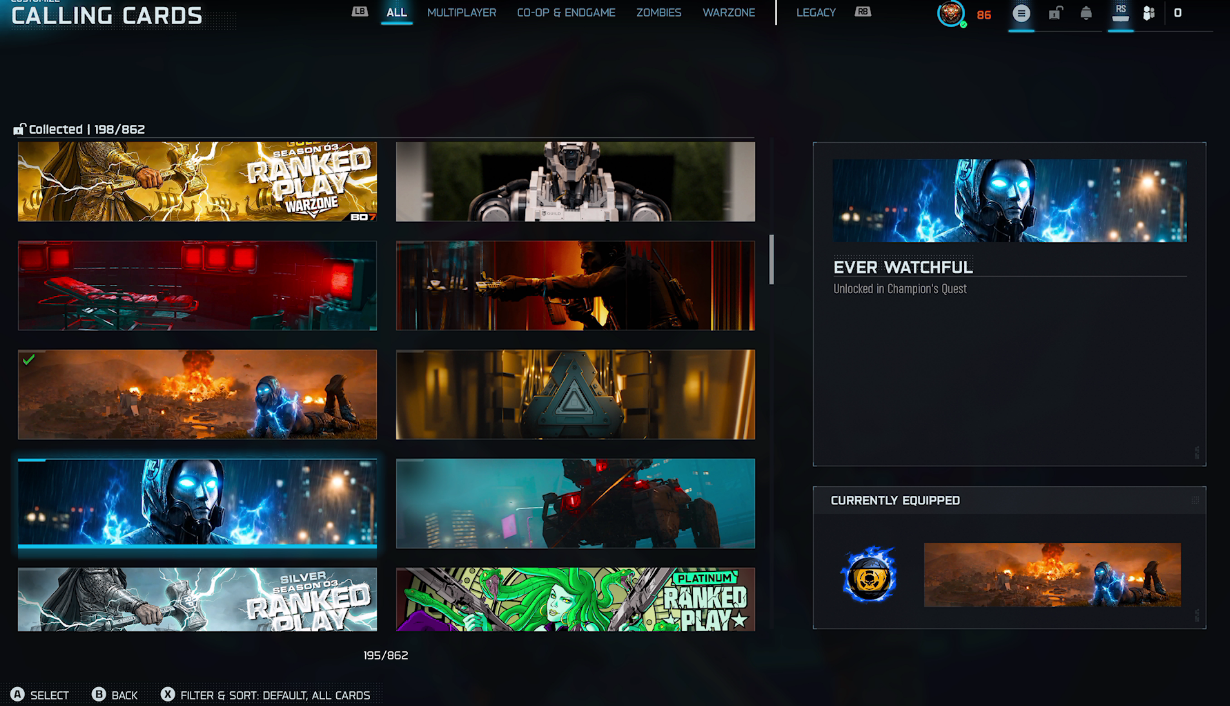1230x706 pixels.
Task: Open the menu icon with three lines
Action: click(x=1021, y=13)
